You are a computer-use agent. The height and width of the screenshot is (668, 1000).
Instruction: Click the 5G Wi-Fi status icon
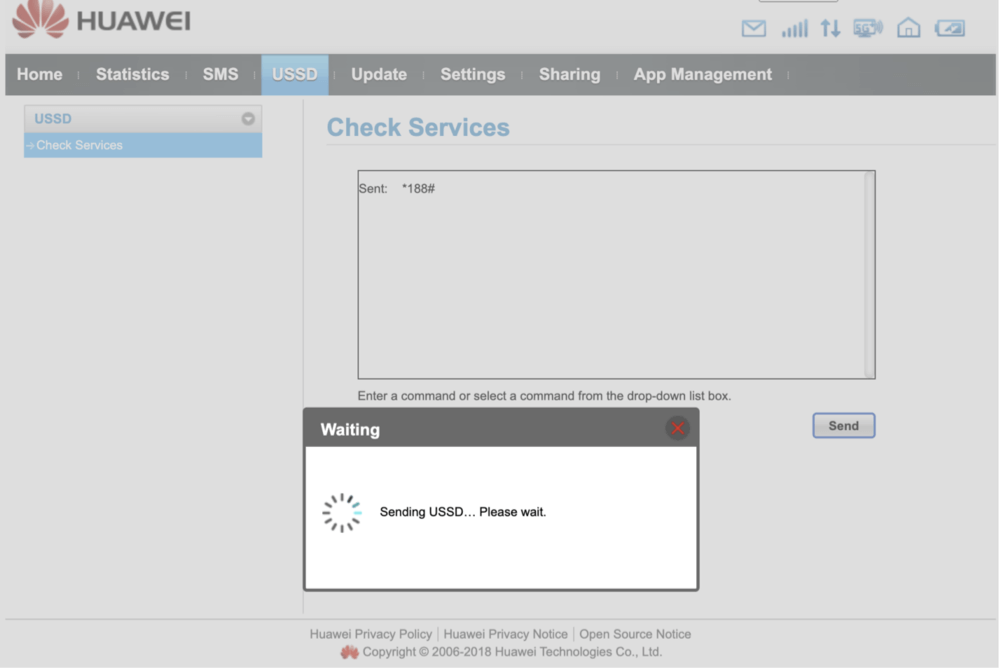867,29
